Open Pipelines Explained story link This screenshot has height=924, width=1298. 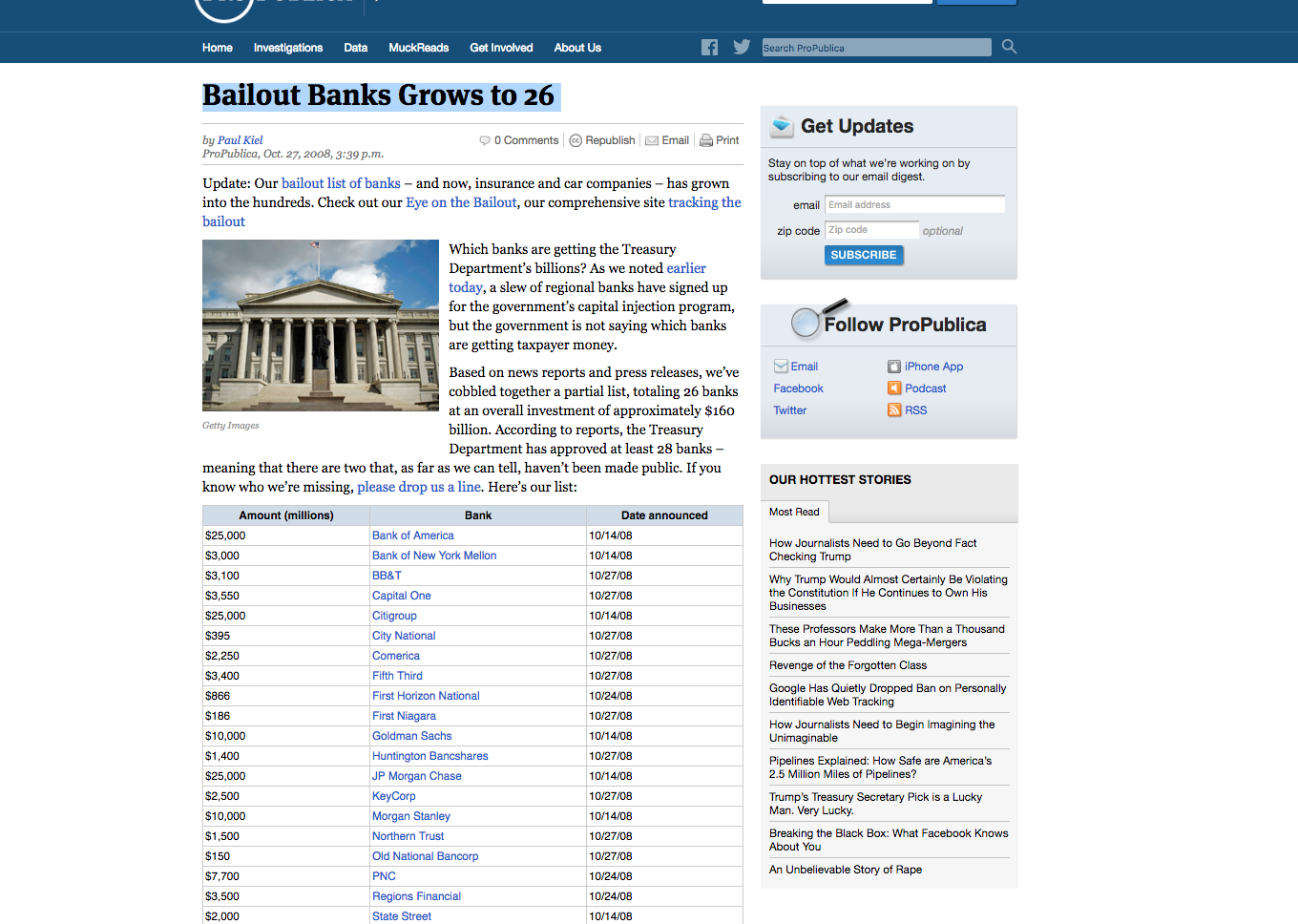(881, 767)
